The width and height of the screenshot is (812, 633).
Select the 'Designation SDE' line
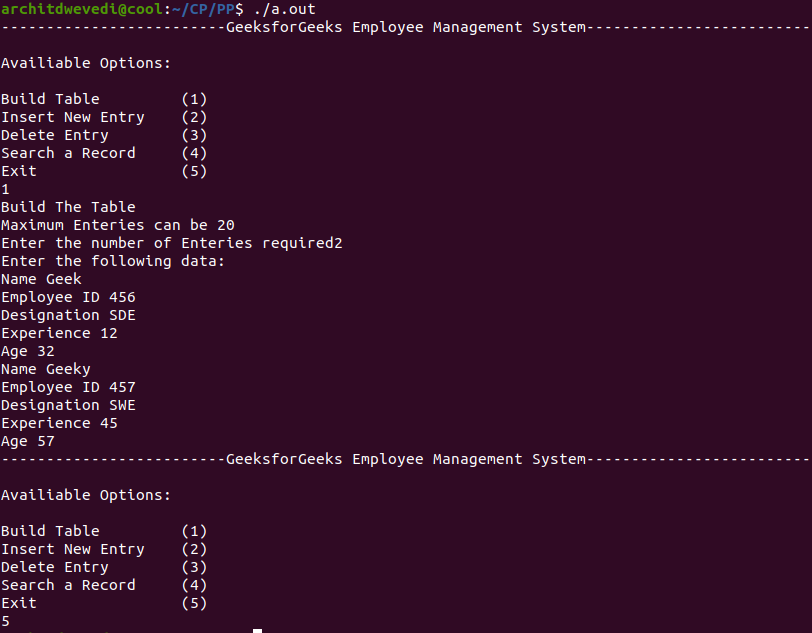click(x=68, y=315)
